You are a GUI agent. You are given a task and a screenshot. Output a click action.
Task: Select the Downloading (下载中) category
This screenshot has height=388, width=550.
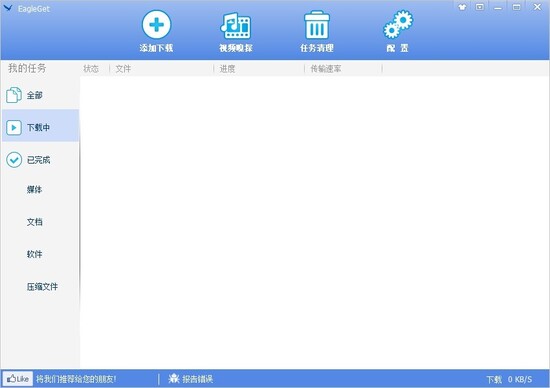coord(40,127)
